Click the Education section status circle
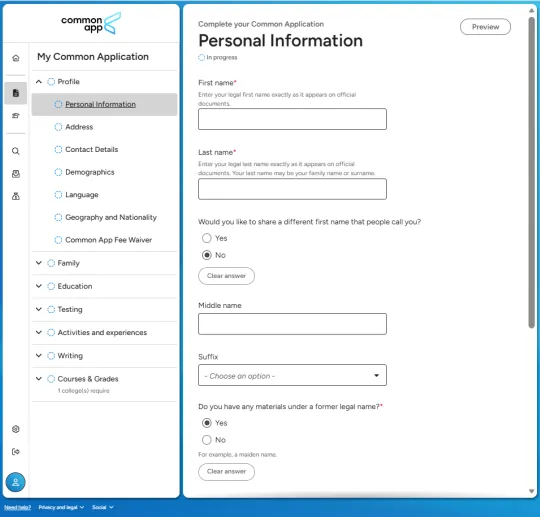Image resolution: width=540 pixels, height=517 pixels. click(x=51, y=286)
